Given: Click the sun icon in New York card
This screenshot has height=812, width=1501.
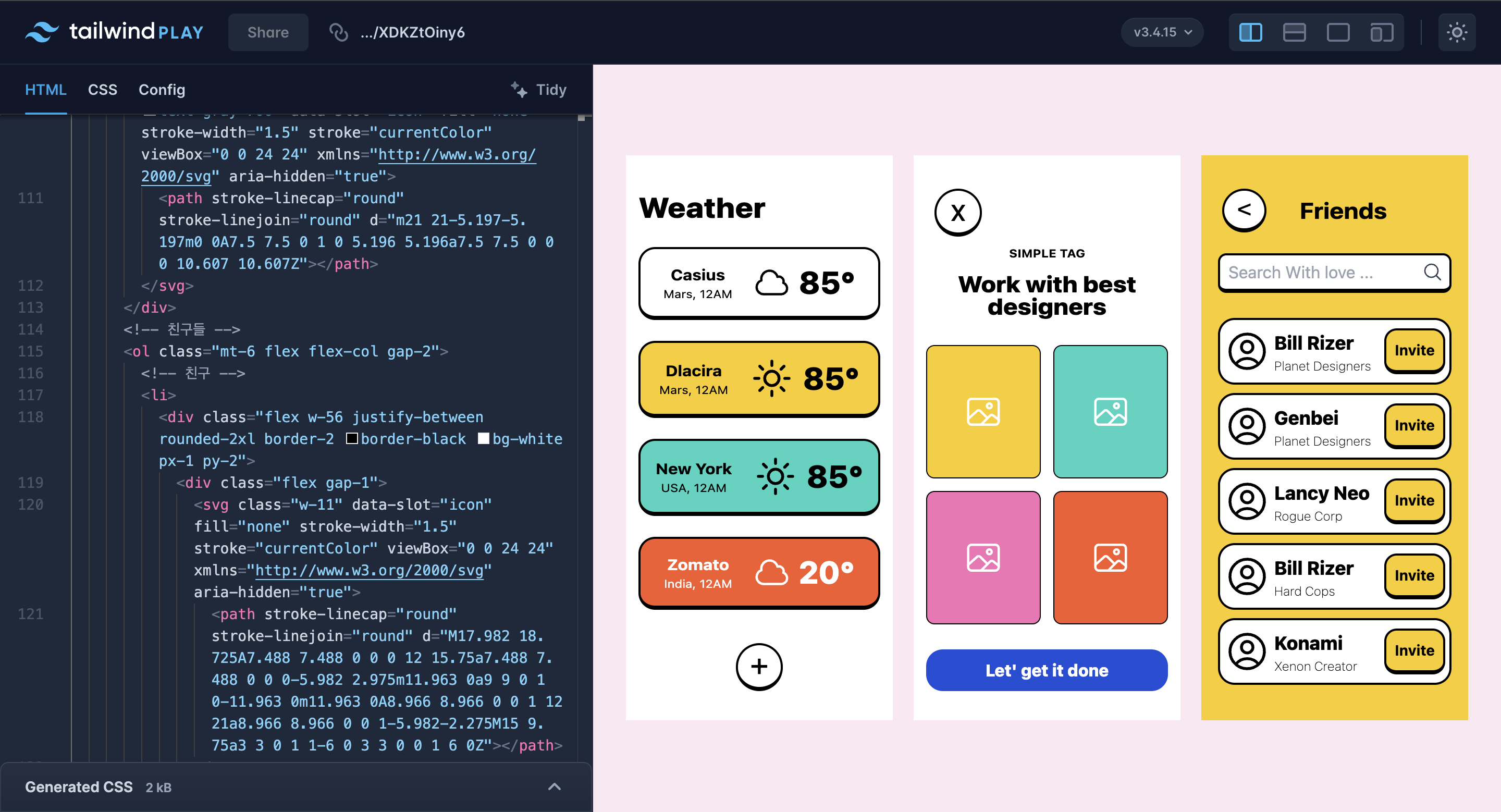Looking at the screenshot, I should click(775, 476).
